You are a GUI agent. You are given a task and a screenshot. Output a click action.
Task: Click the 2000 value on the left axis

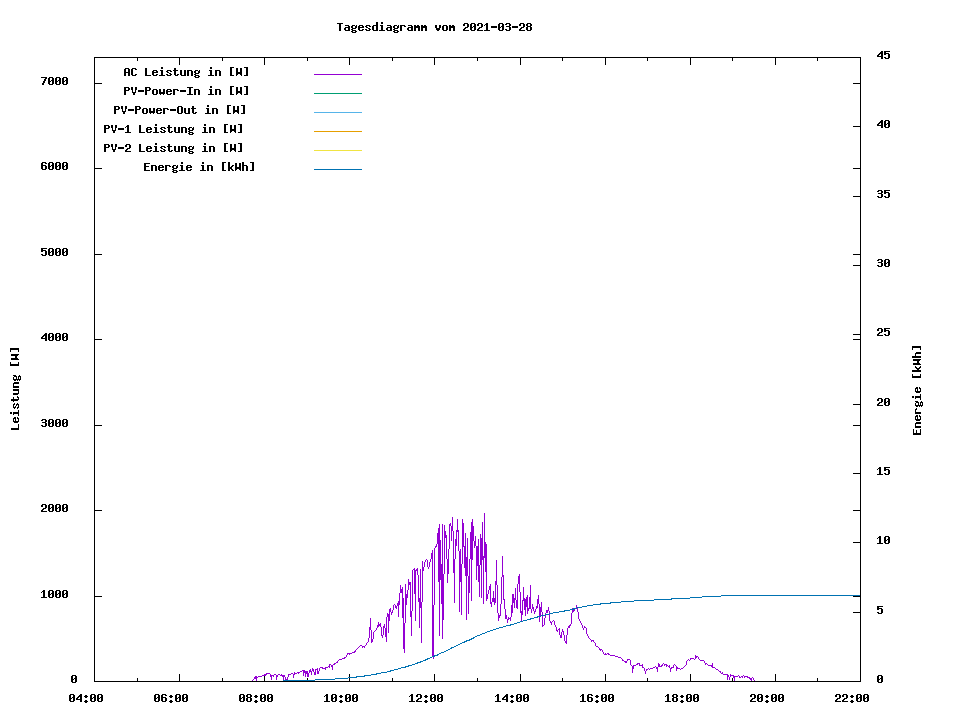point(54,509)
